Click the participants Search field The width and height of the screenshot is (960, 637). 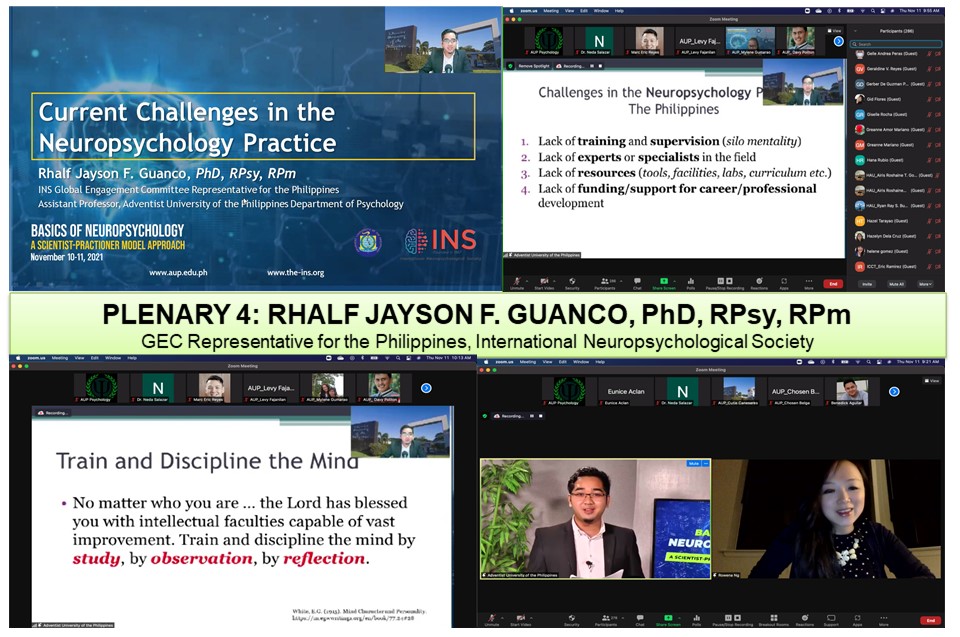coord(897,43)
